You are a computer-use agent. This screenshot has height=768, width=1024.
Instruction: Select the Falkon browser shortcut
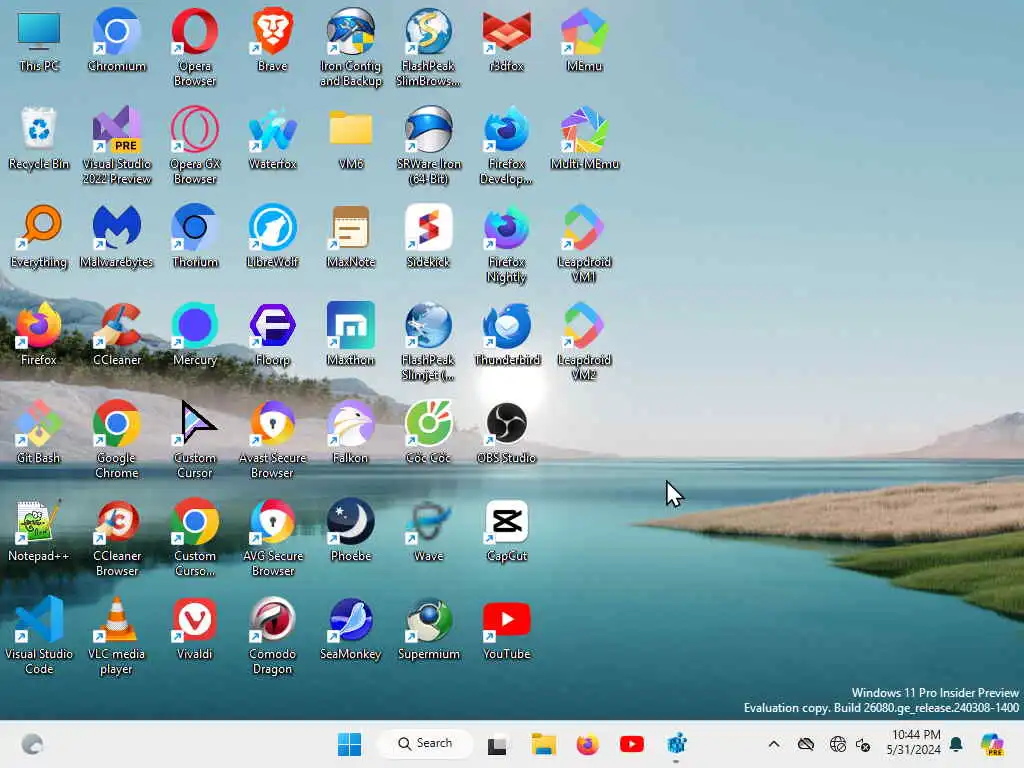[351, 432]
